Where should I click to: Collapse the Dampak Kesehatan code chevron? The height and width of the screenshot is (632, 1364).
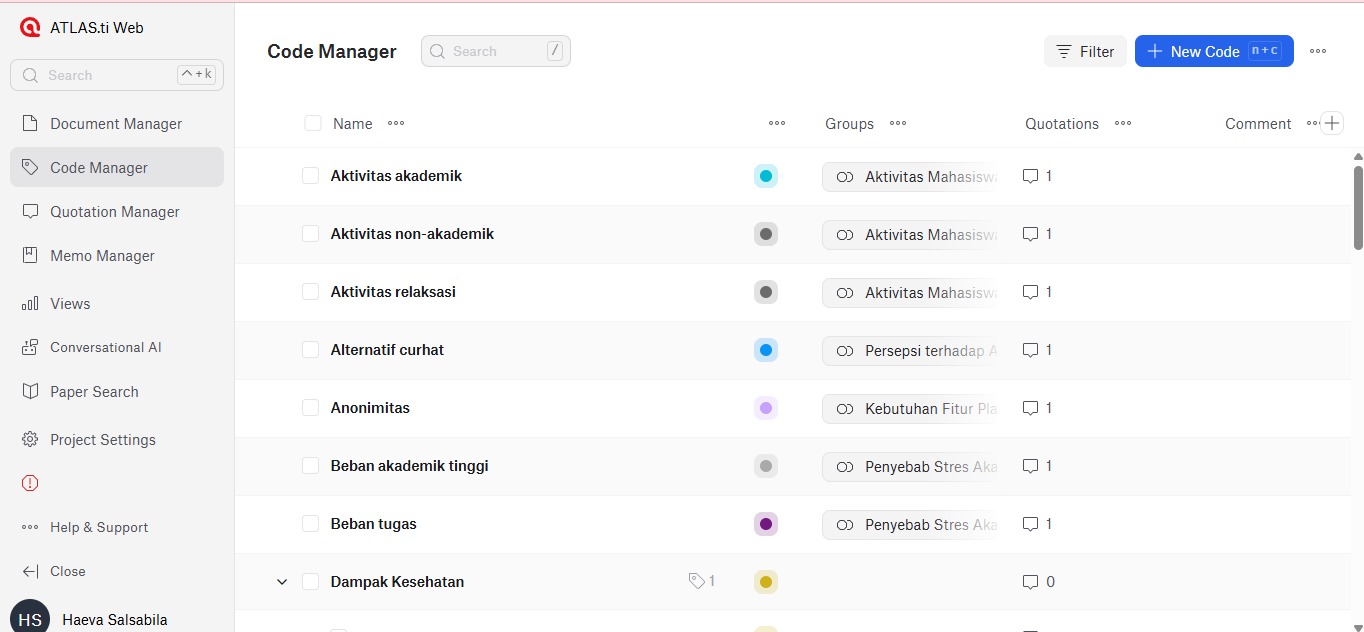(x=282, y=582)
